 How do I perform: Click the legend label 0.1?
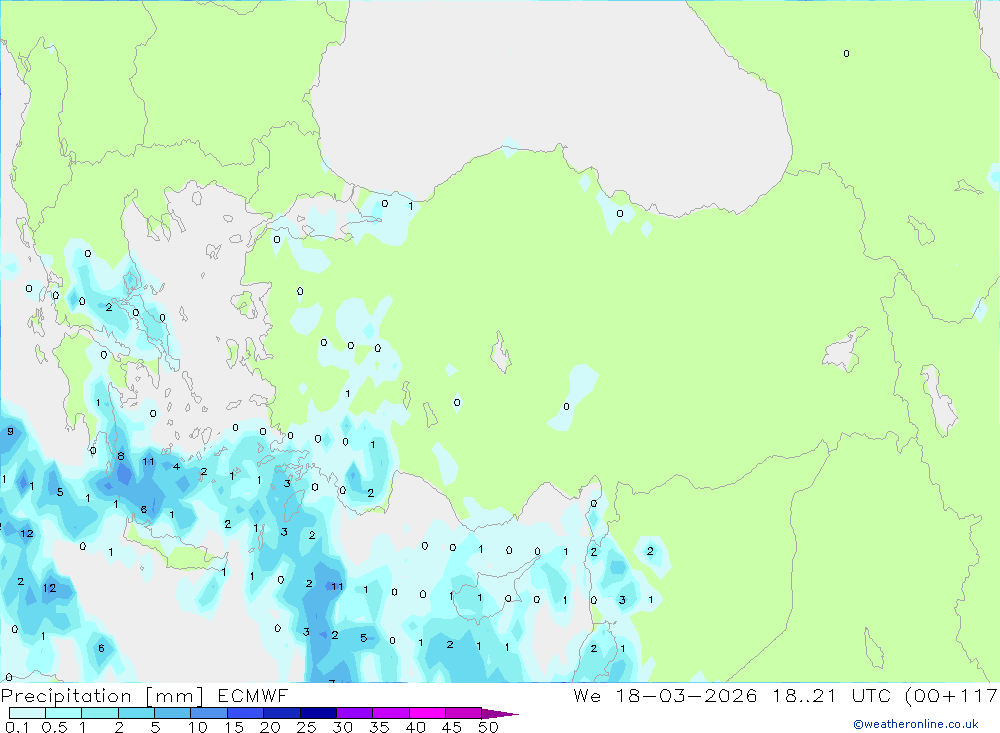[x=17, y=727]
